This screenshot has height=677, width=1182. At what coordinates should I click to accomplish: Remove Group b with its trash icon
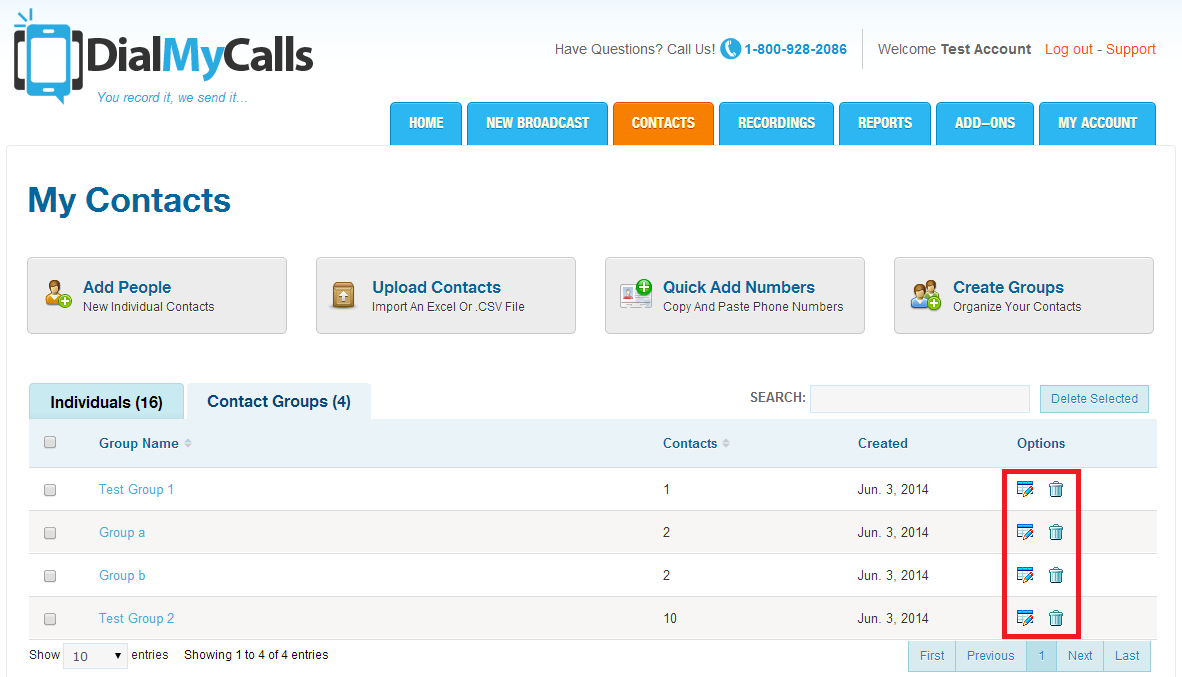pos(1056,575)
